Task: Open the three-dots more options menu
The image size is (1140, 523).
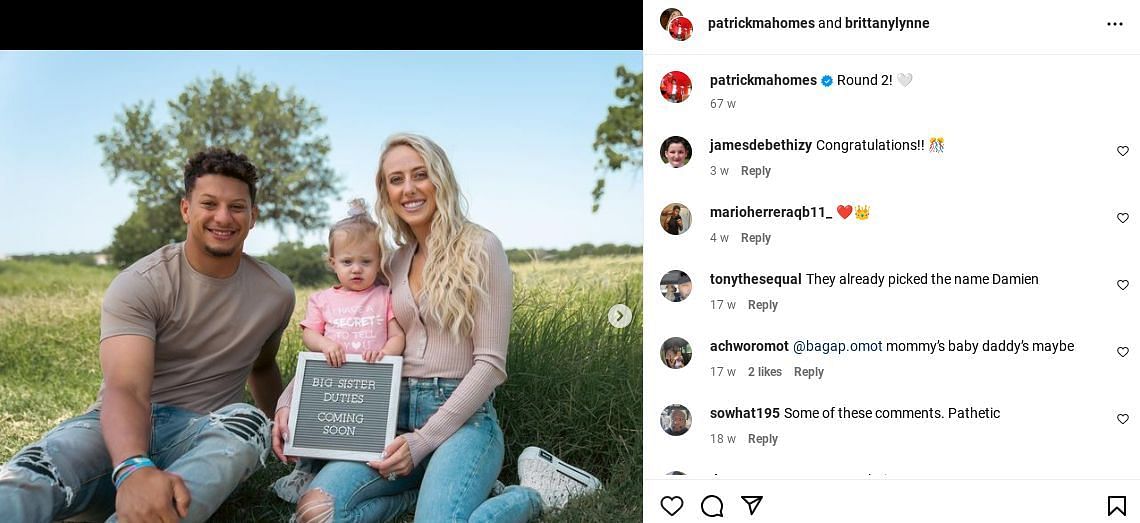Action: point(1115,24)
